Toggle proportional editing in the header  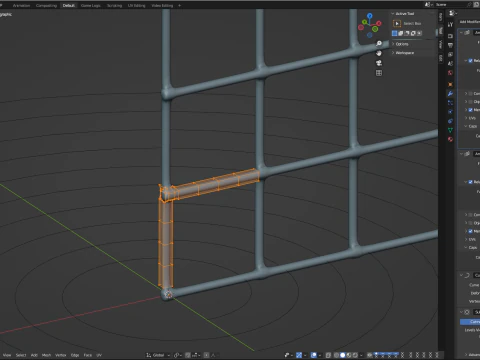pyautogui.click(x=207, y=355)
